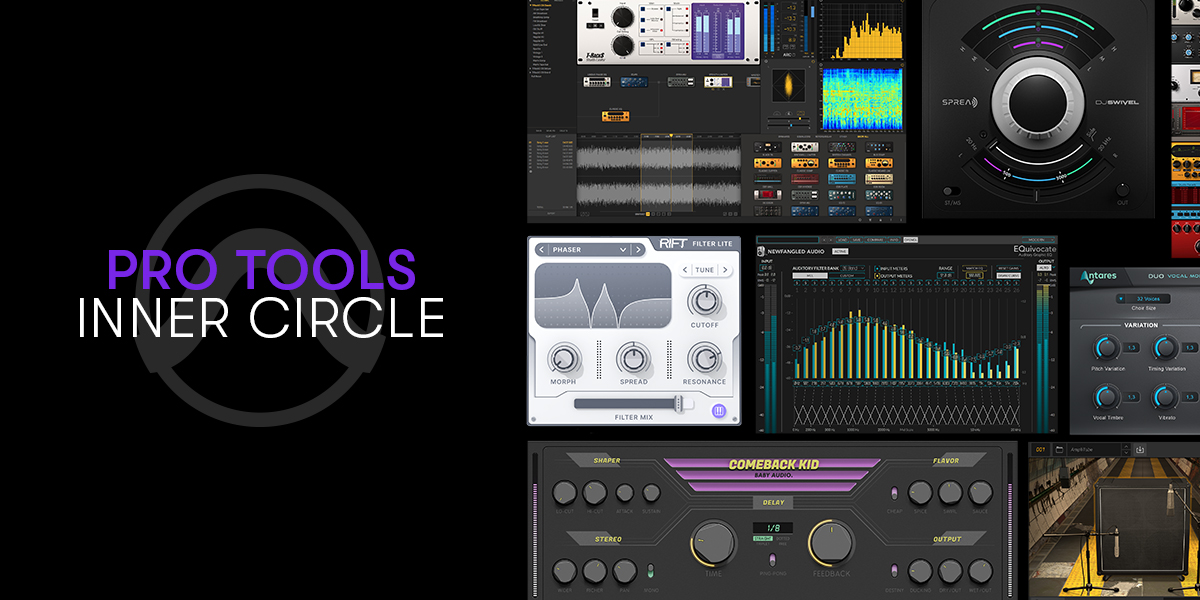1200x600 pixels.
Task: Click the OUT knob in Spread
Action: [x=1122, y=188]
